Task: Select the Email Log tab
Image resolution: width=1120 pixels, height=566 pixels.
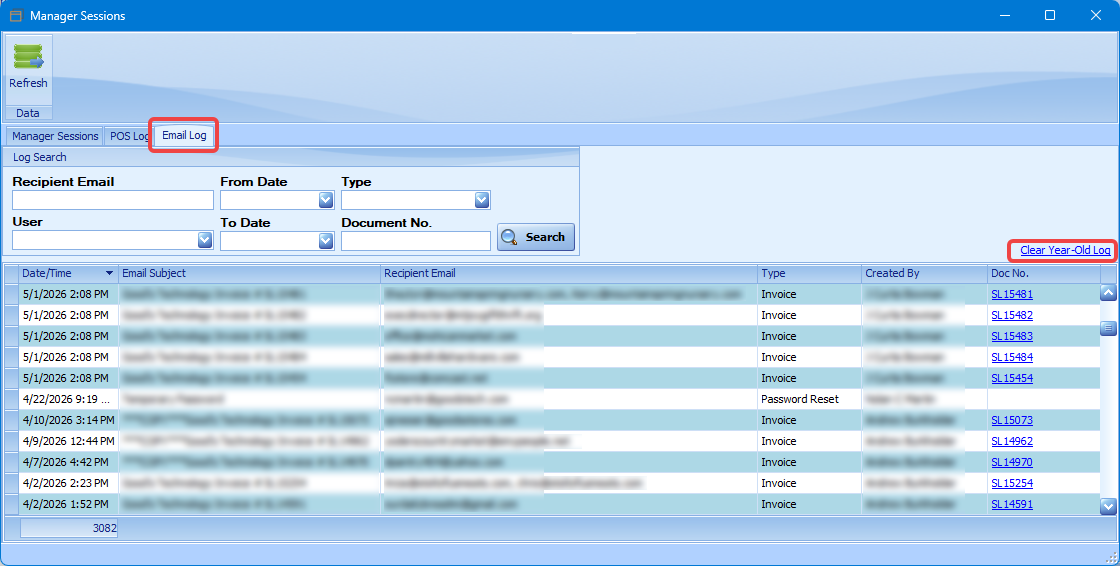Action: click(184, 135)
